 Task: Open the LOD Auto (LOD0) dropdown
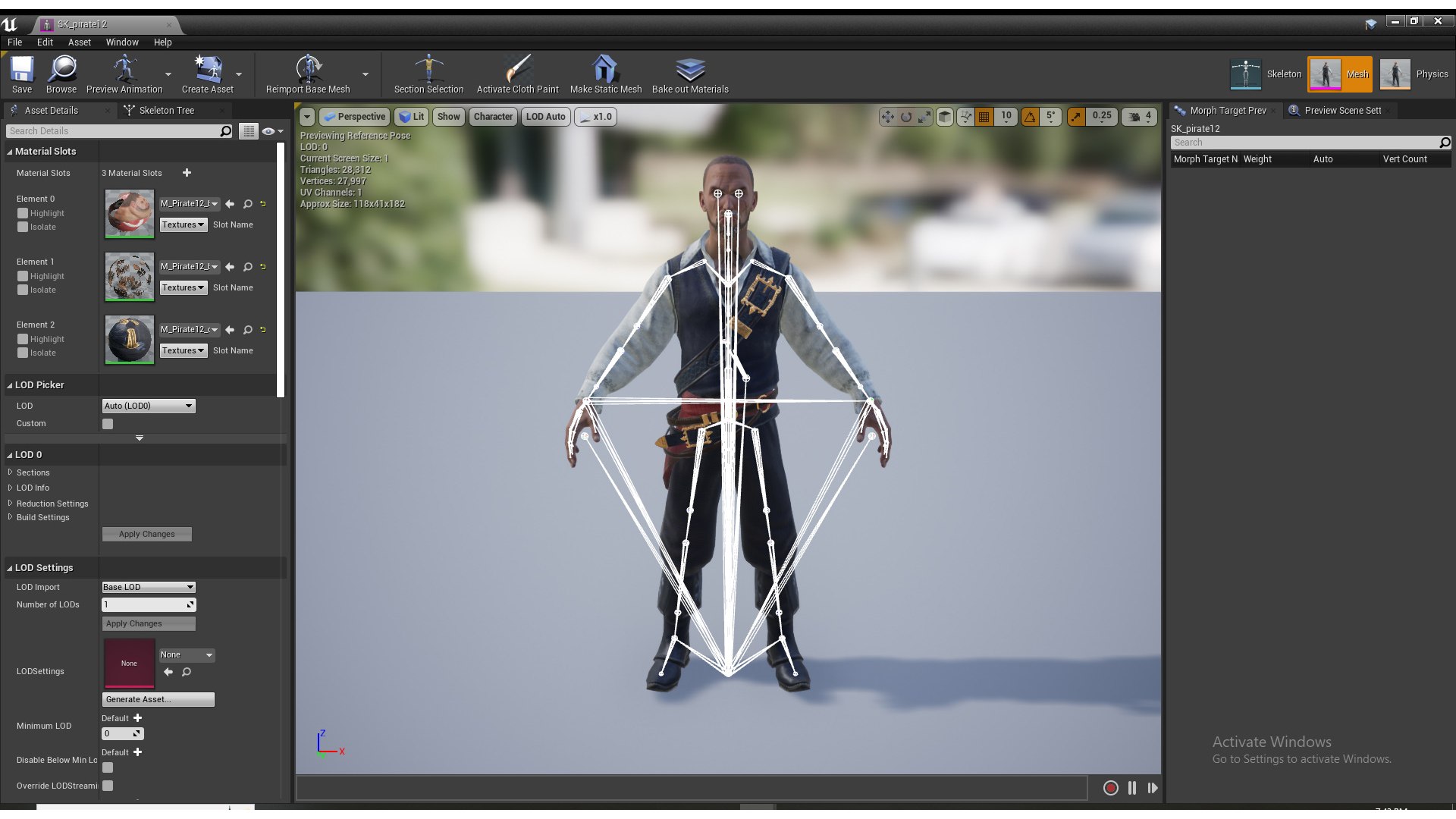point(149,406)
